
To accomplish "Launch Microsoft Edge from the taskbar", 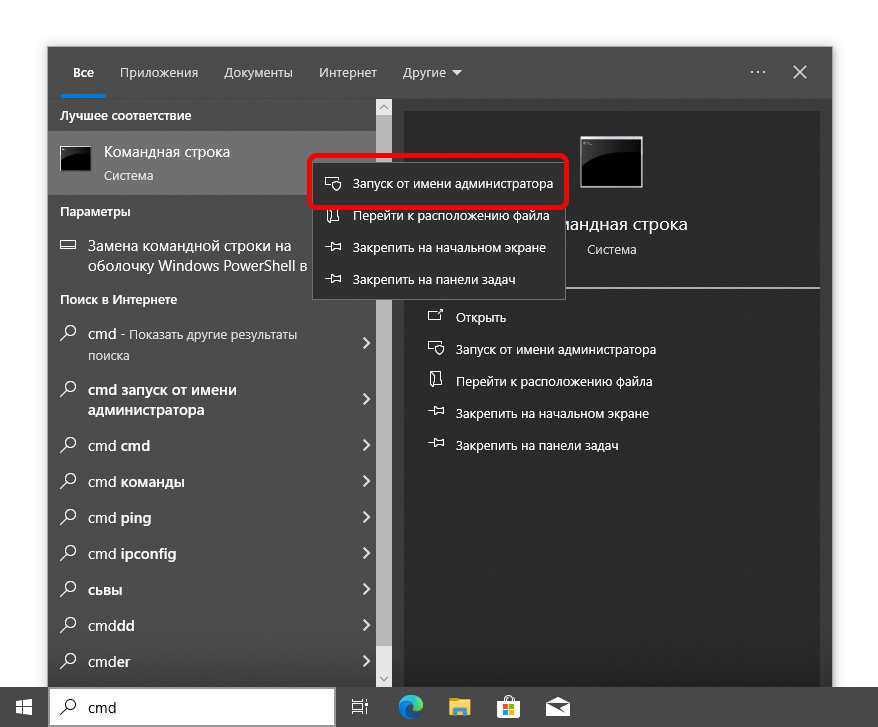I will tap(410, 707).
